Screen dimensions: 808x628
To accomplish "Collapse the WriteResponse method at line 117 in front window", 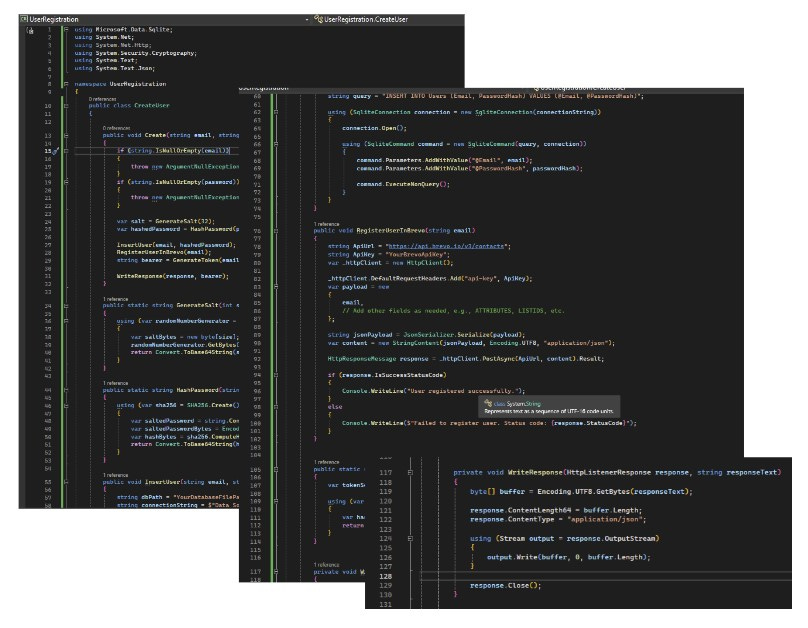I will 411,472.
